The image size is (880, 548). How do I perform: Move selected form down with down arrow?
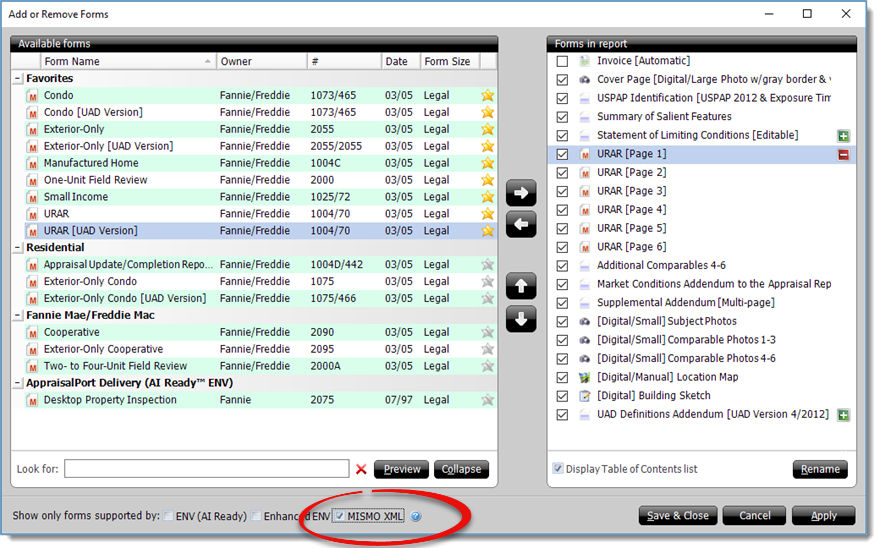(x=521, y=319)
